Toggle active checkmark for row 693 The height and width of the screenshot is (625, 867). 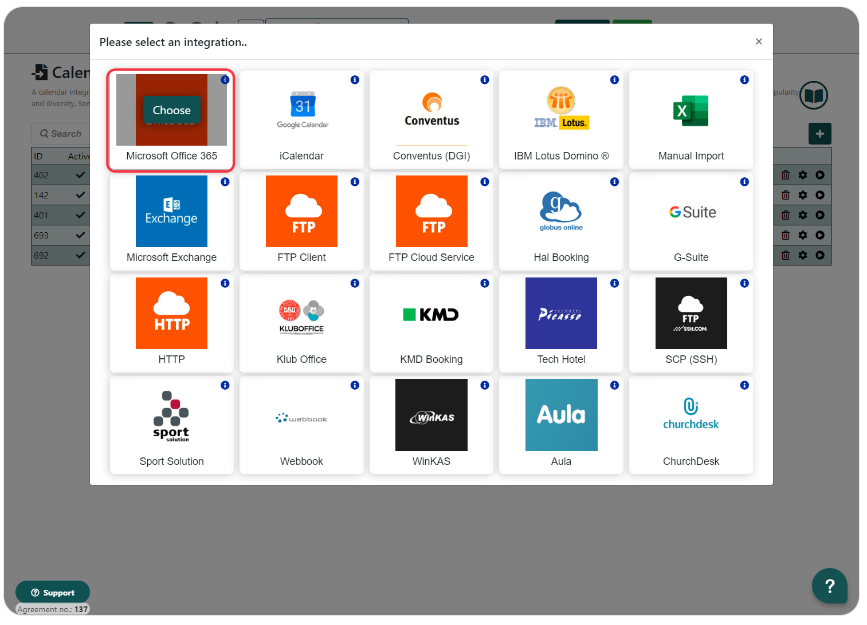point(80,235)
